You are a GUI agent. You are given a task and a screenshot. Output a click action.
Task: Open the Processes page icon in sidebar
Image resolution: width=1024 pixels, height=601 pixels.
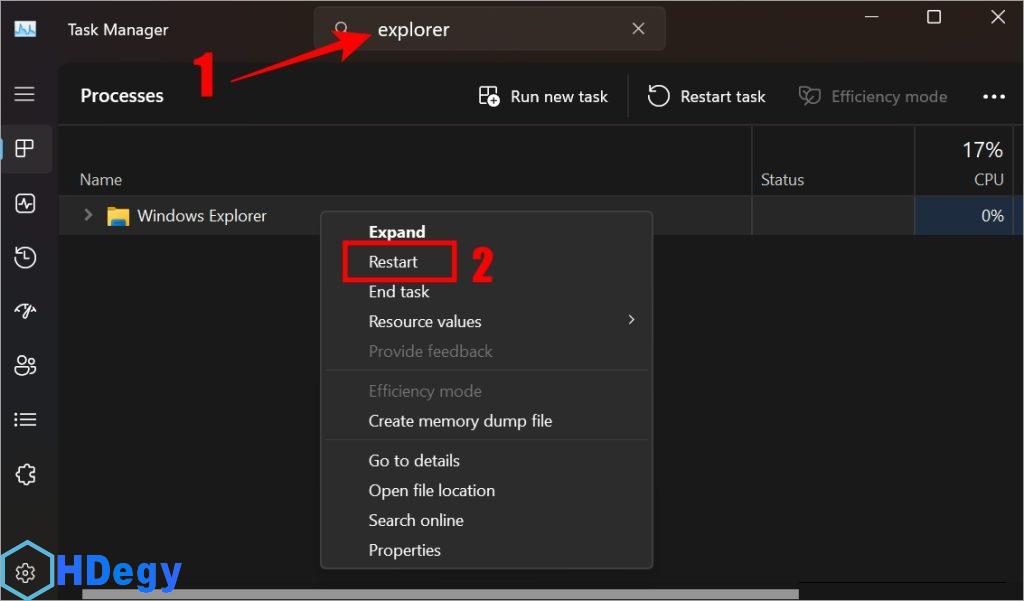pos(25,149)
